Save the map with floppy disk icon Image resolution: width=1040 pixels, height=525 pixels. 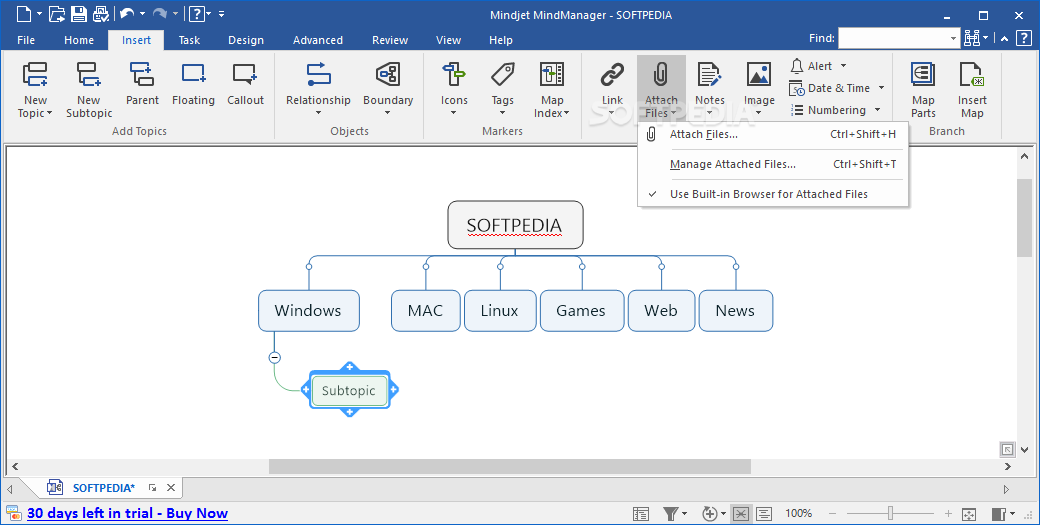tap(78, 13)
